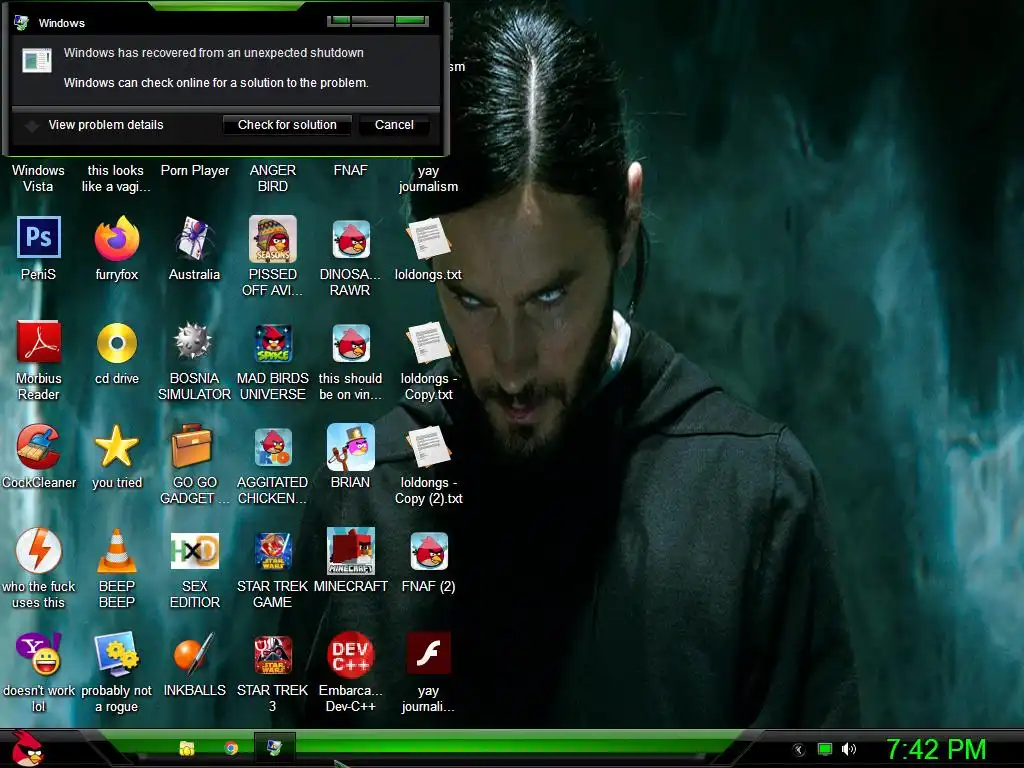
Task: Open the Flash 'yay journali...' icon
Action: tap(428, 653)
